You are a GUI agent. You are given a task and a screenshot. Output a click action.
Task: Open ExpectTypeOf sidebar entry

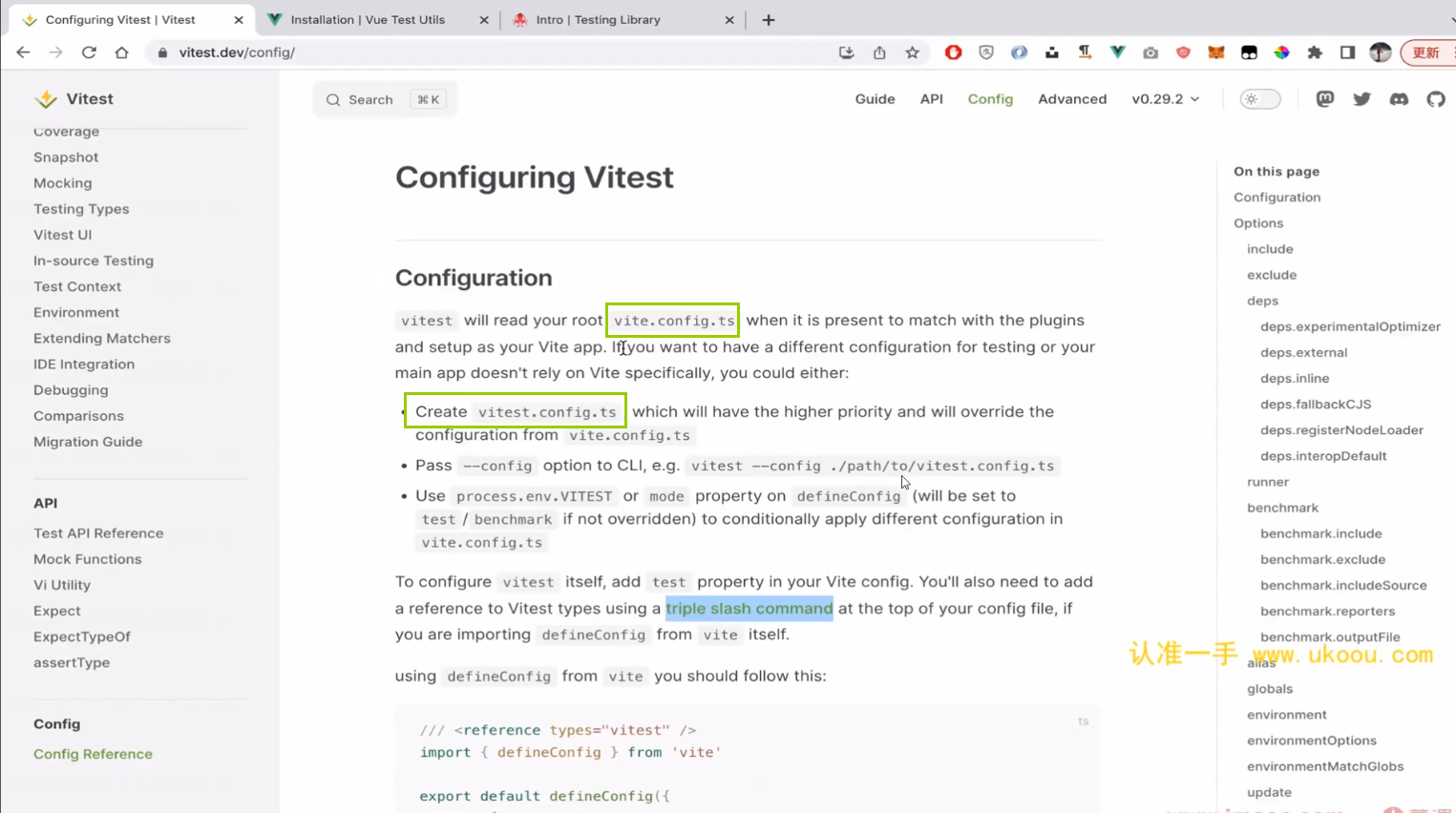[x=82, y=636]
